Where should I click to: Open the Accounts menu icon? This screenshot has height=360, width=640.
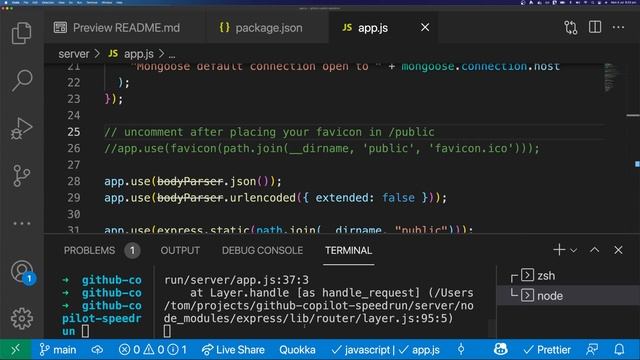pyautogui.click(x=22, y=271)
